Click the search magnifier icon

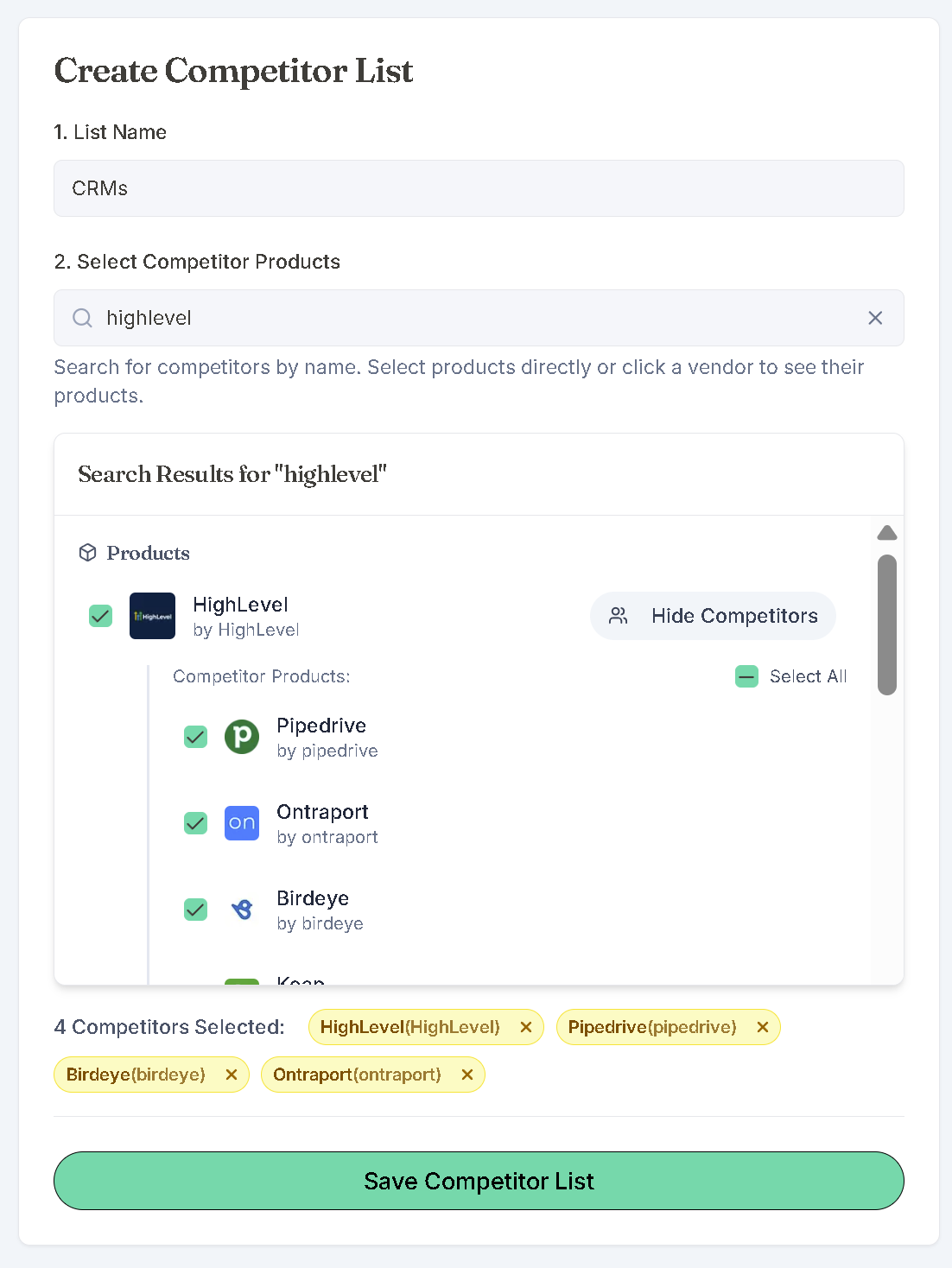pyautogui.click(x=82, y=318)
